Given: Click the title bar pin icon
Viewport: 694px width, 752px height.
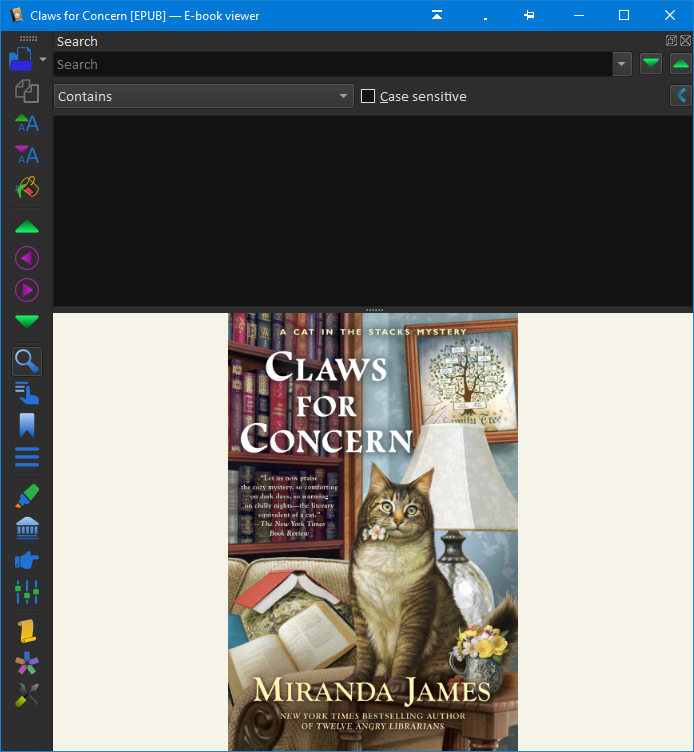Looking at the screenshot, I should (x=529, y=15).
